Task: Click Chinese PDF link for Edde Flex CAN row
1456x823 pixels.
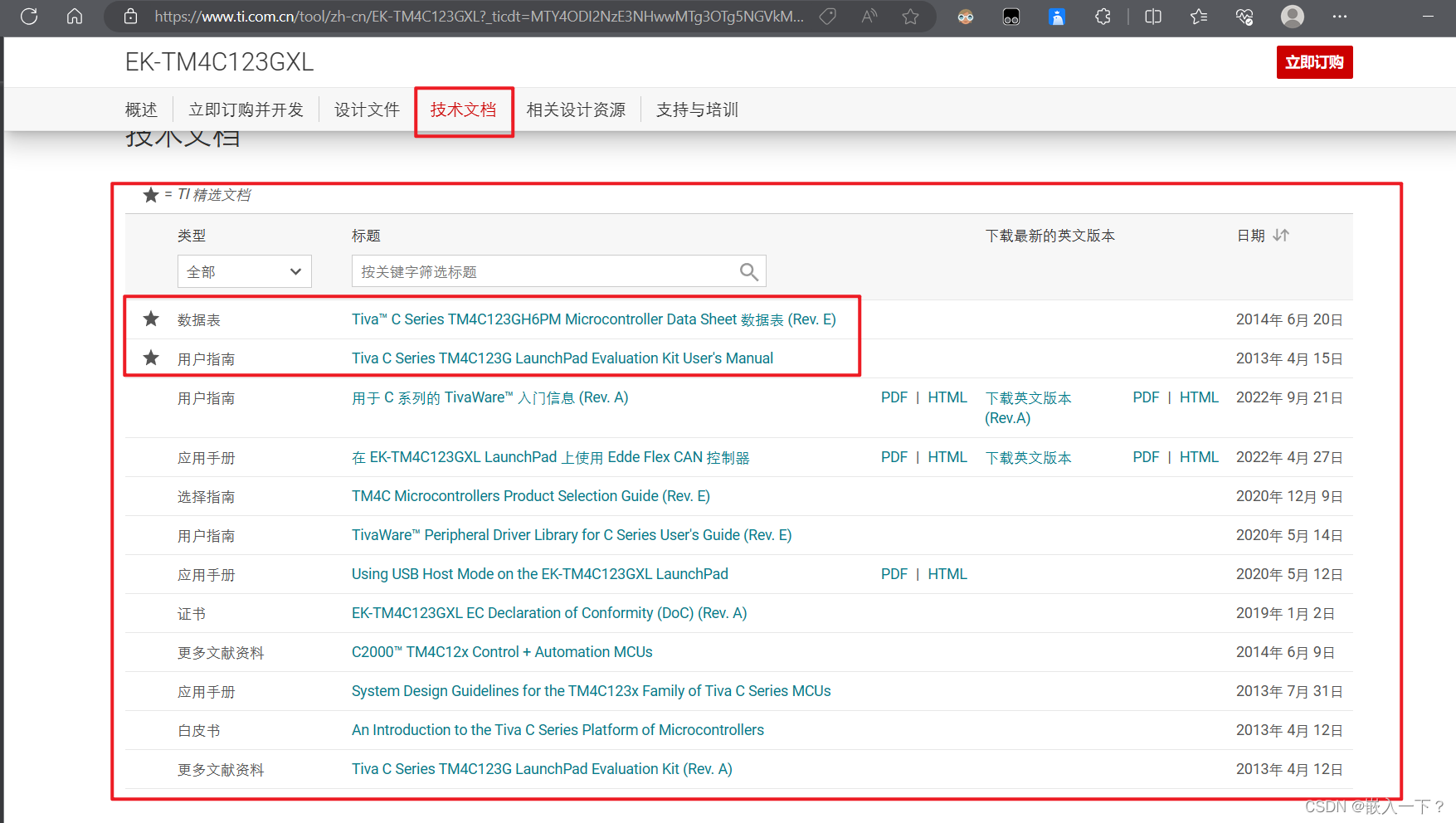Action: [x=894, y=457]
